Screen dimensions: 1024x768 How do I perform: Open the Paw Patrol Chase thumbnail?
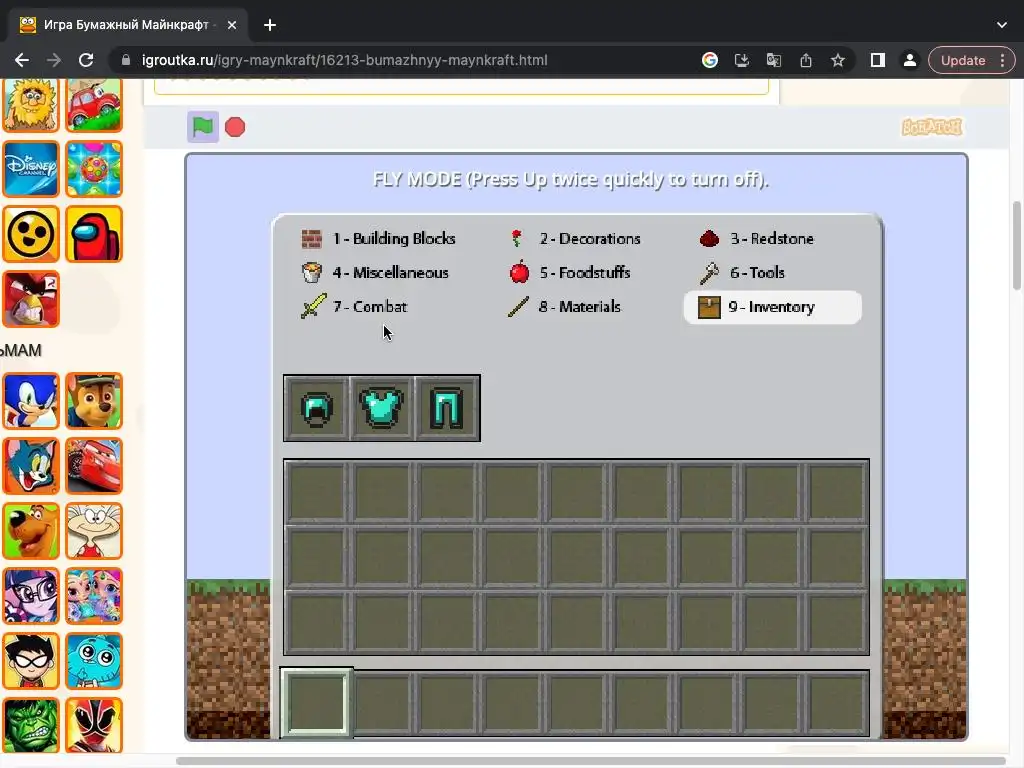94,401
